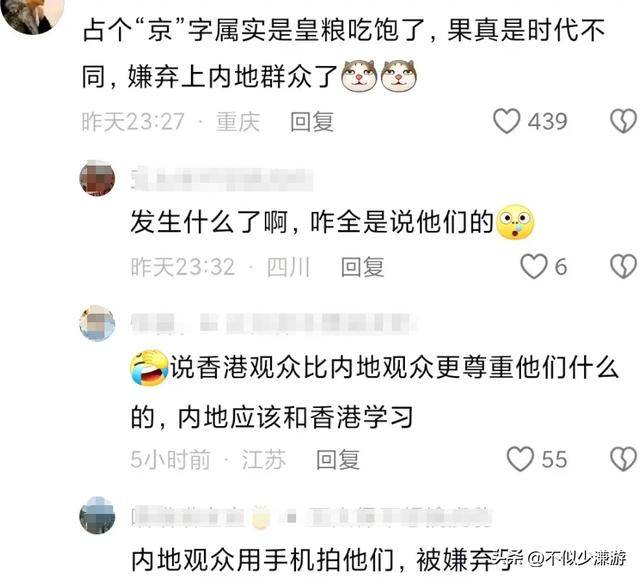Like the Sichuan reply with 6 likes
This screenshot has height=580, width=640.
pyautogui.click(x=533, y=267)
